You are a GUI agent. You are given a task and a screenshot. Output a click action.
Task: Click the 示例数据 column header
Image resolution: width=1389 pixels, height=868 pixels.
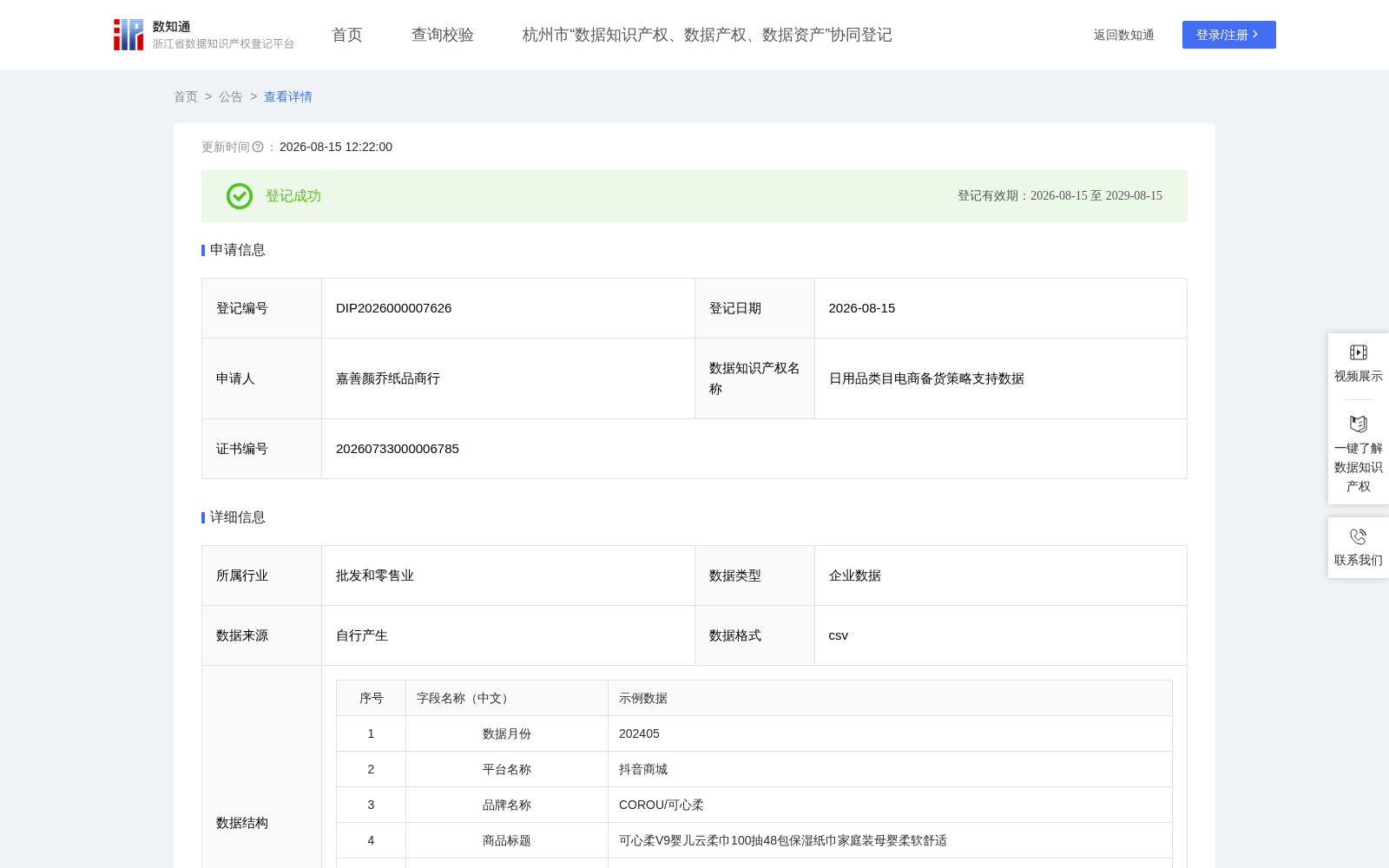click(x=891, y=698)
